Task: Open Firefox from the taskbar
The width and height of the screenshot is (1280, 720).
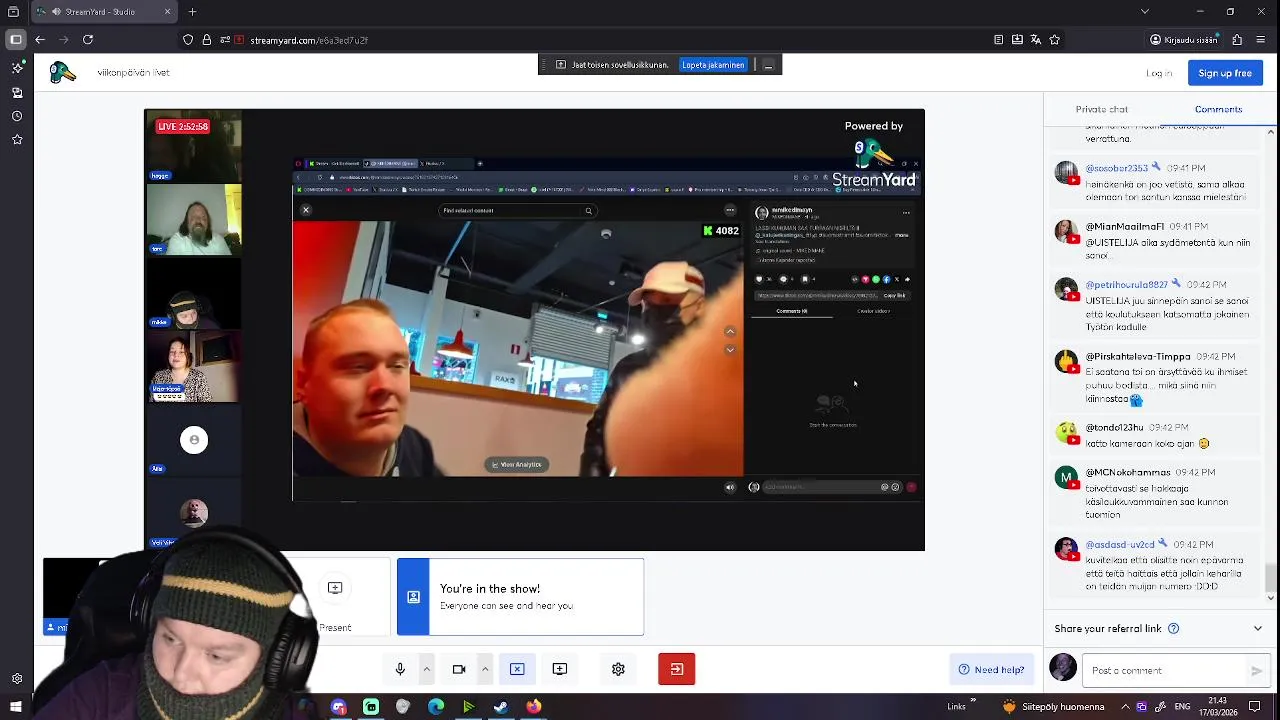Action: point(534,707)
